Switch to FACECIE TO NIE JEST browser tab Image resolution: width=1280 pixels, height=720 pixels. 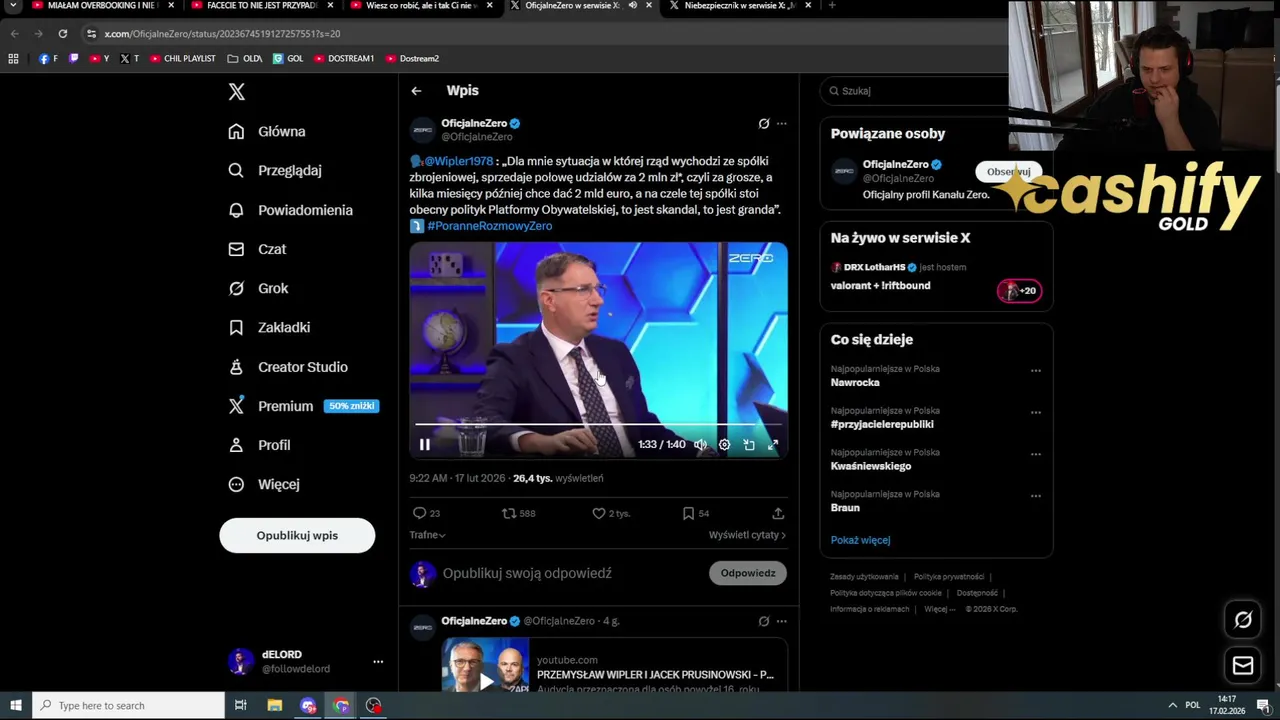[x=260, y=6]
